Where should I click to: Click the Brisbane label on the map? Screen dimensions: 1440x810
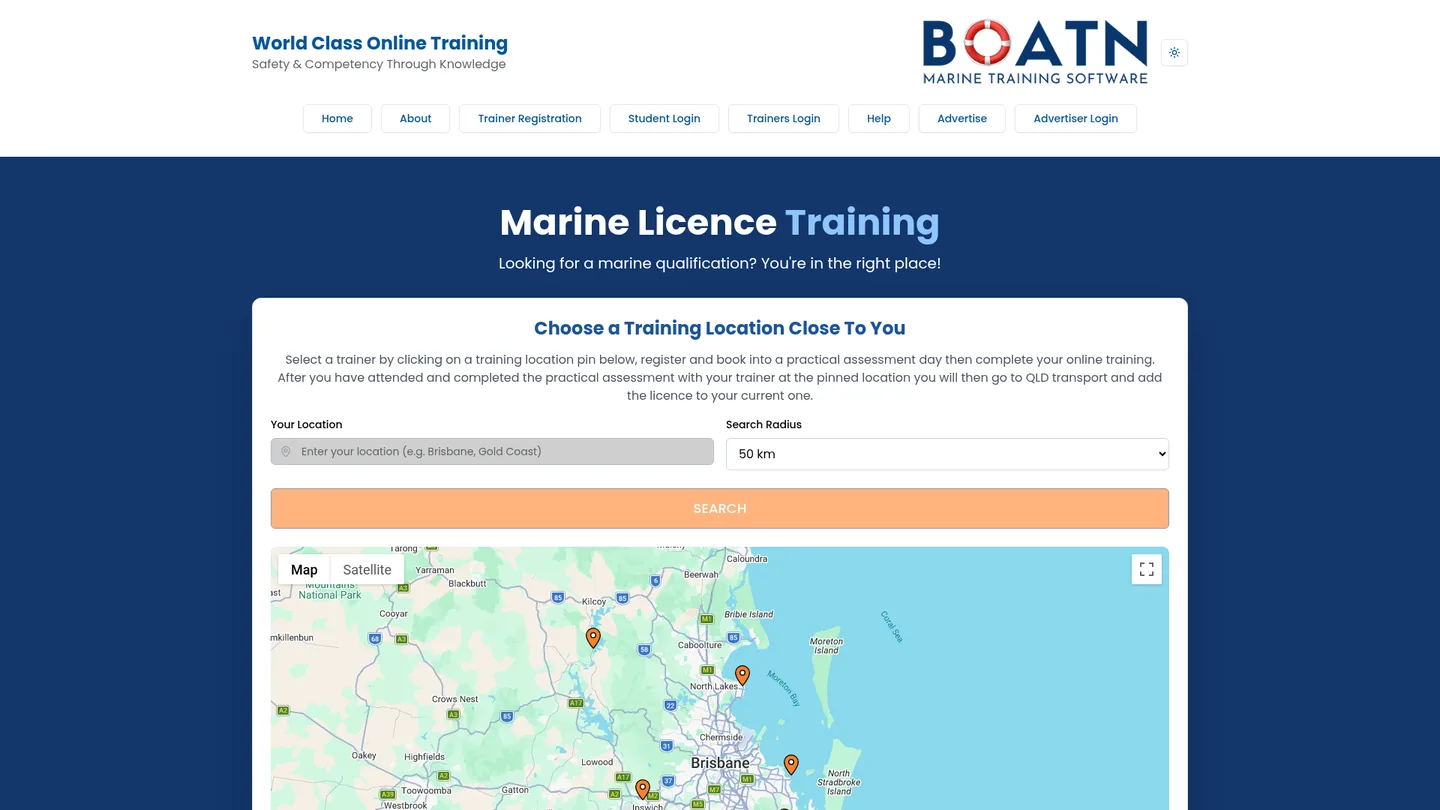(720, 763)
